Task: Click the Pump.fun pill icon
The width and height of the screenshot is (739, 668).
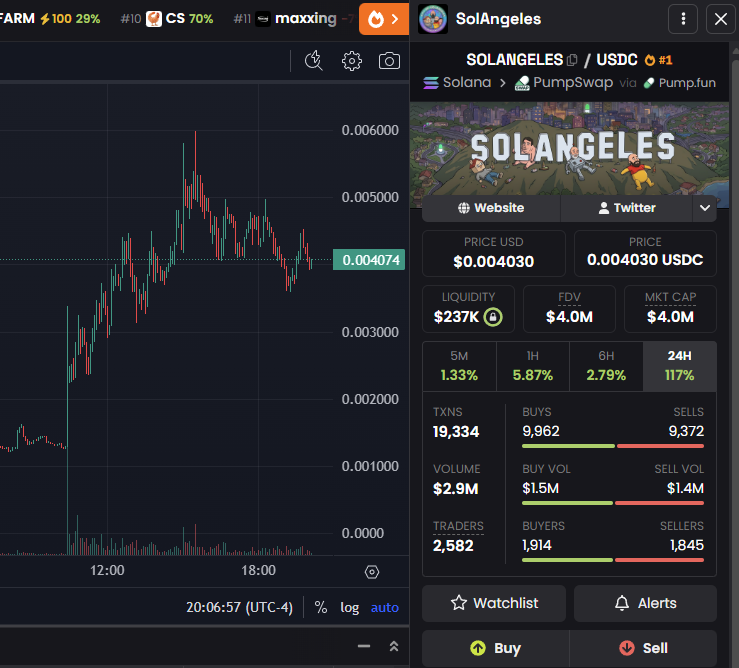Action: coord(649,83)
